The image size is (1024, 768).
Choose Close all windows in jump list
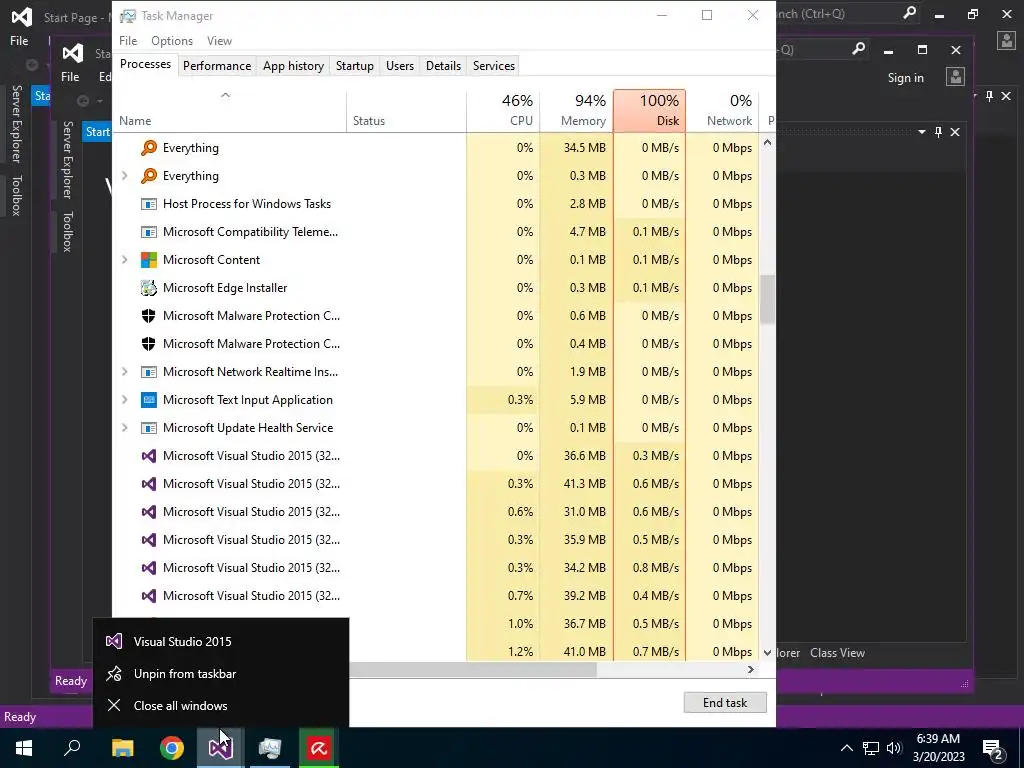coord(221,705)
